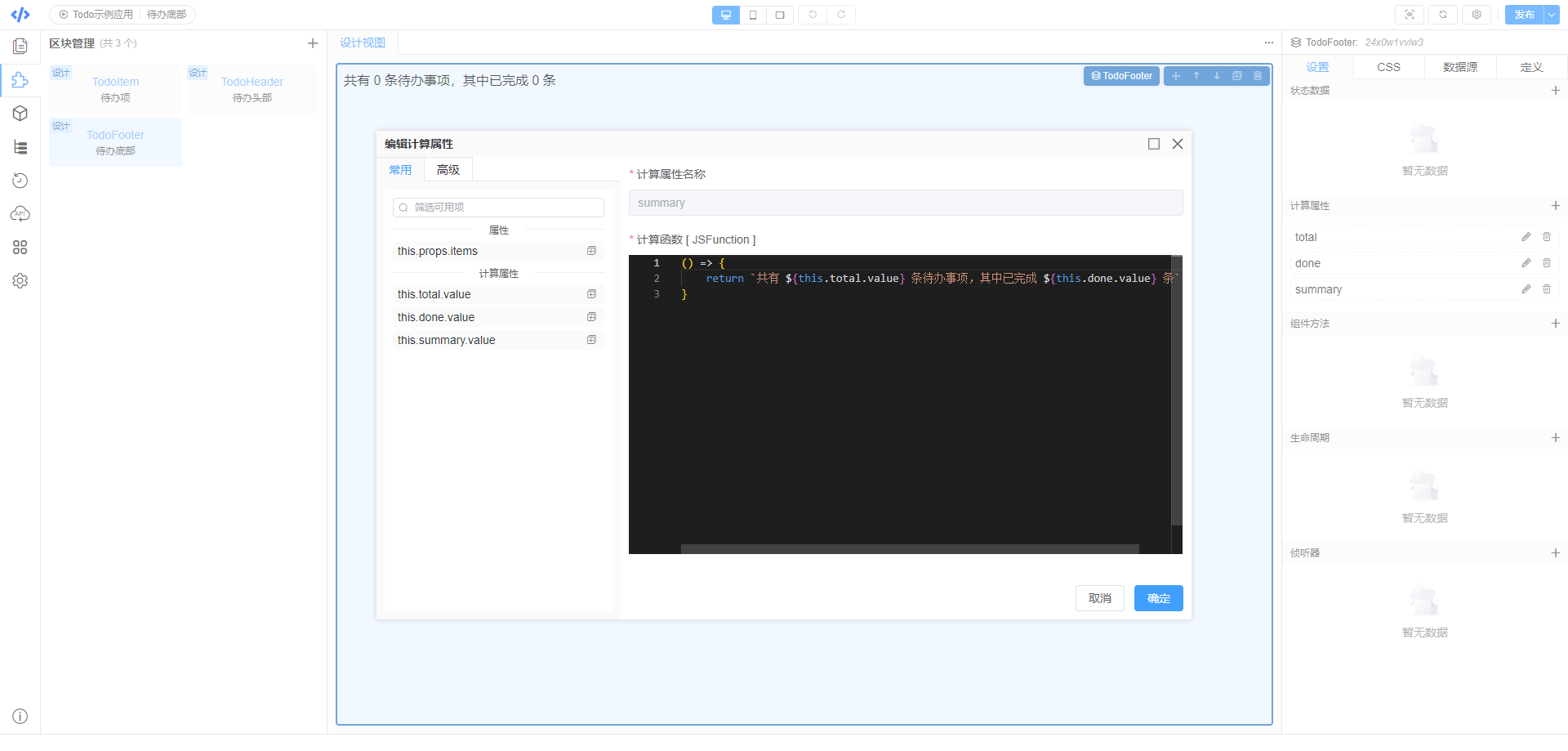Switch to tablet preview mode
1568x751 pixels.
point(780,15)
